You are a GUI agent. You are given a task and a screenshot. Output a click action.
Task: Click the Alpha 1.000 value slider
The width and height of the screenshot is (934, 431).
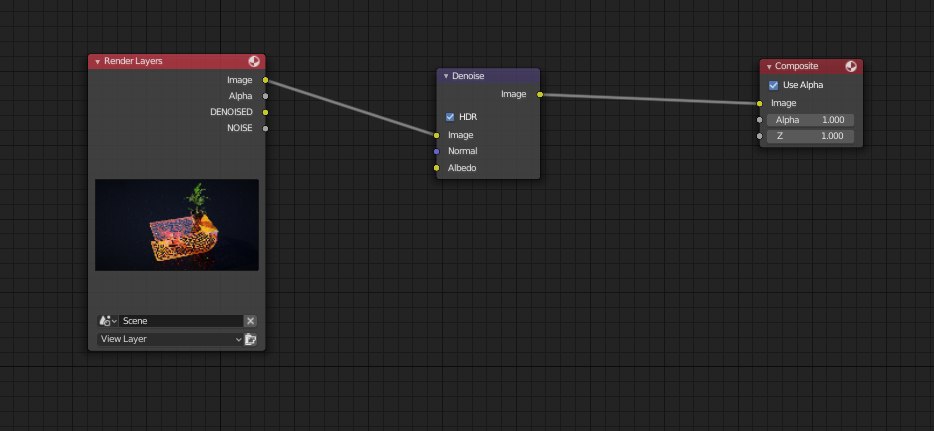tap(810, 120)
